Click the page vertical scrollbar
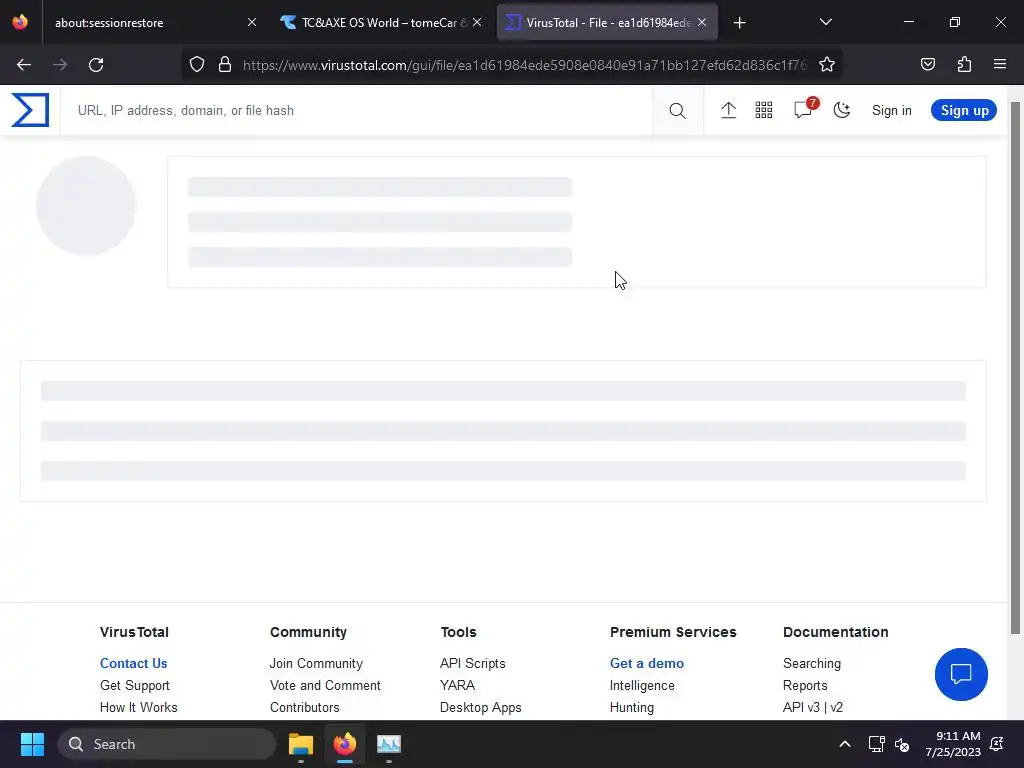Viewport: 1024px width, 768px height. pyautogui.click(x=1015, y=367)
